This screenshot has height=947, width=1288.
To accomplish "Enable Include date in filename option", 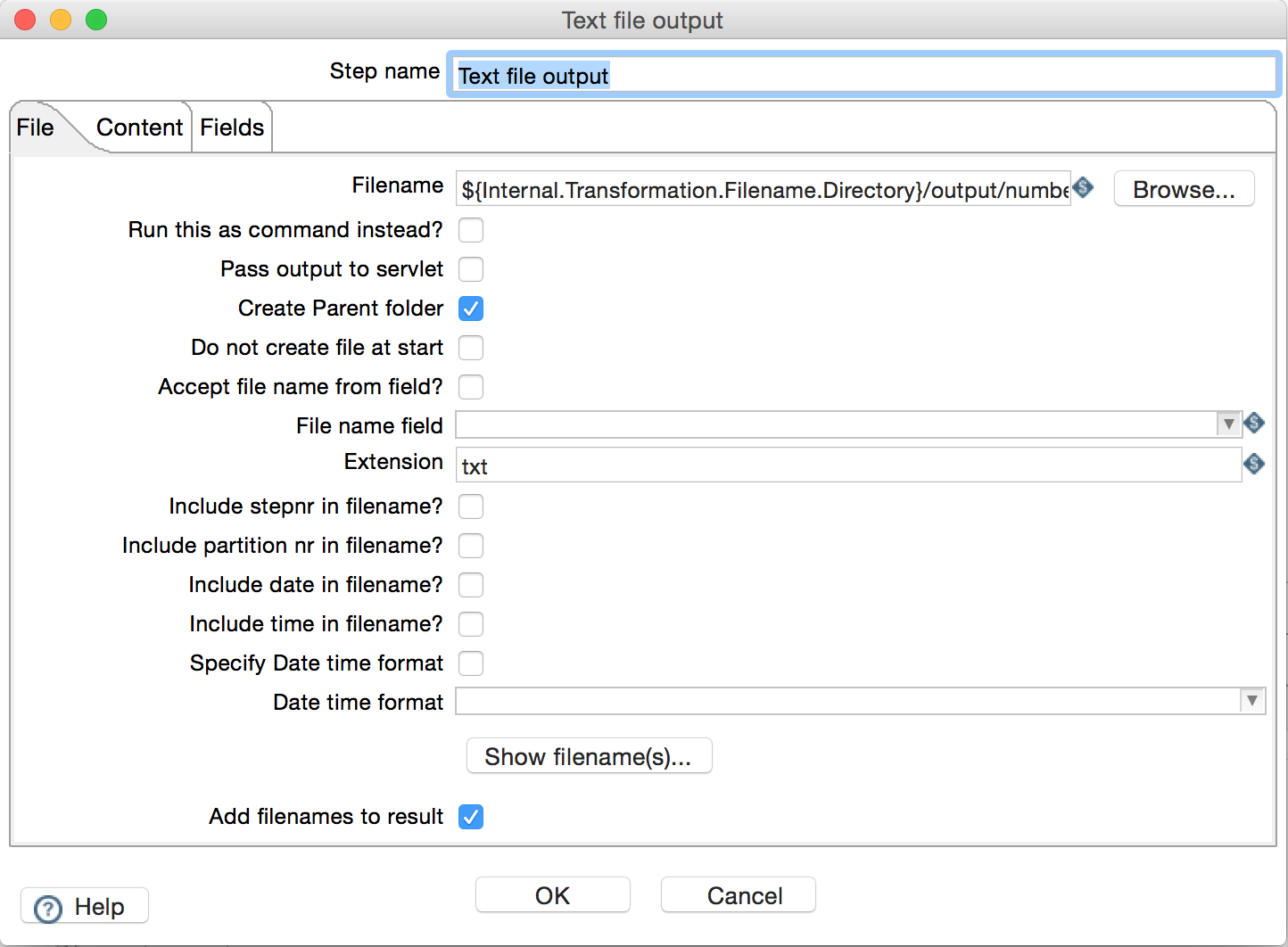I will 471,585.
